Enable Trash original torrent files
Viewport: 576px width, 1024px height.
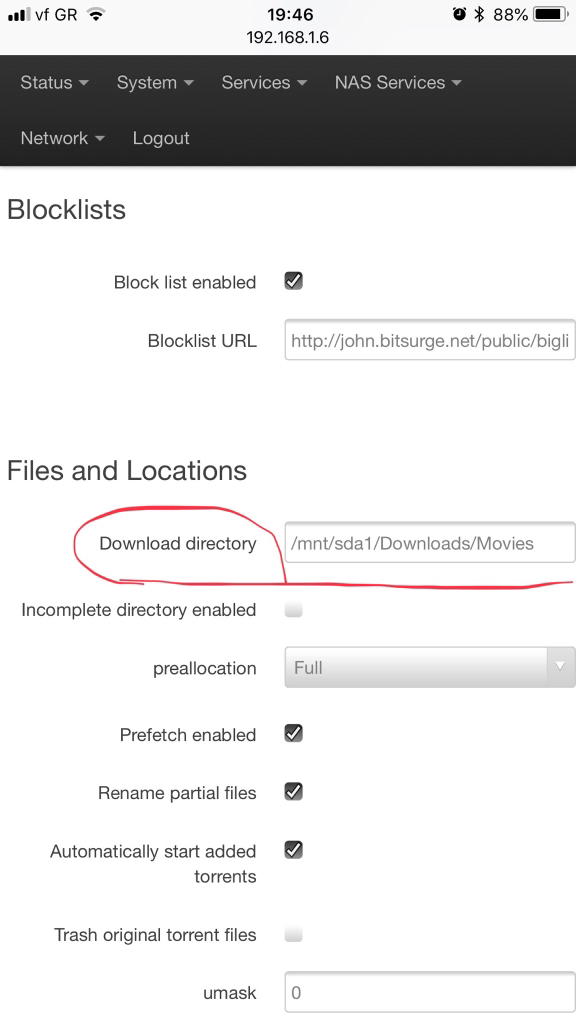tap(294, 935)
